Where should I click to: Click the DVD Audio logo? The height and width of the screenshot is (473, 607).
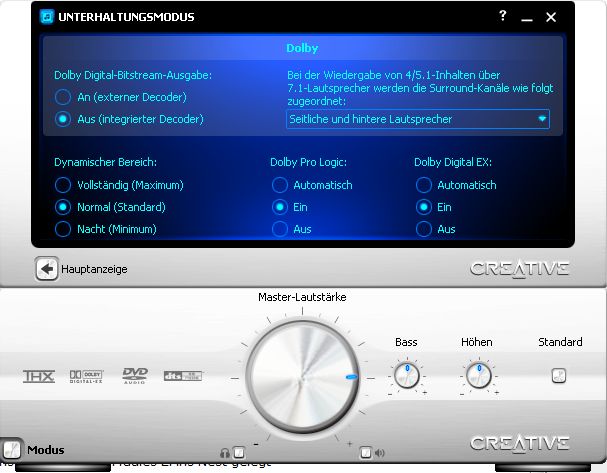(135, 375)
